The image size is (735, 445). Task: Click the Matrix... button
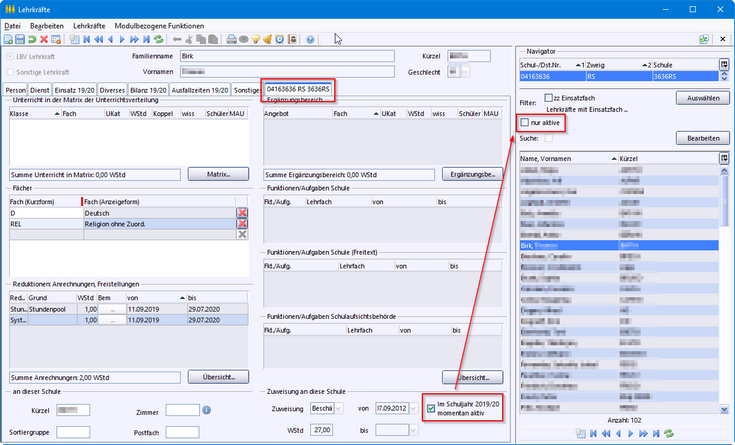217,174
